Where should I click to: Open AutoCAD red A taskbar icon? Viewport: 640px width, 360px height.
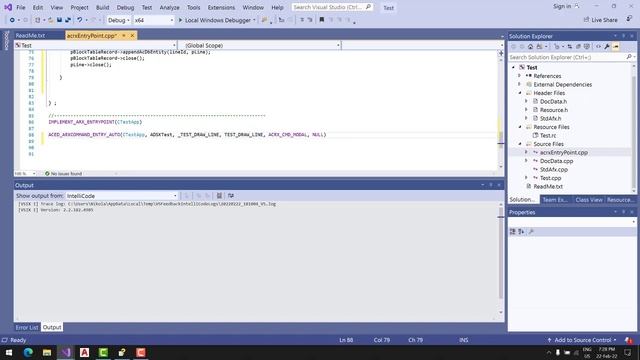(x=84, y=352)
